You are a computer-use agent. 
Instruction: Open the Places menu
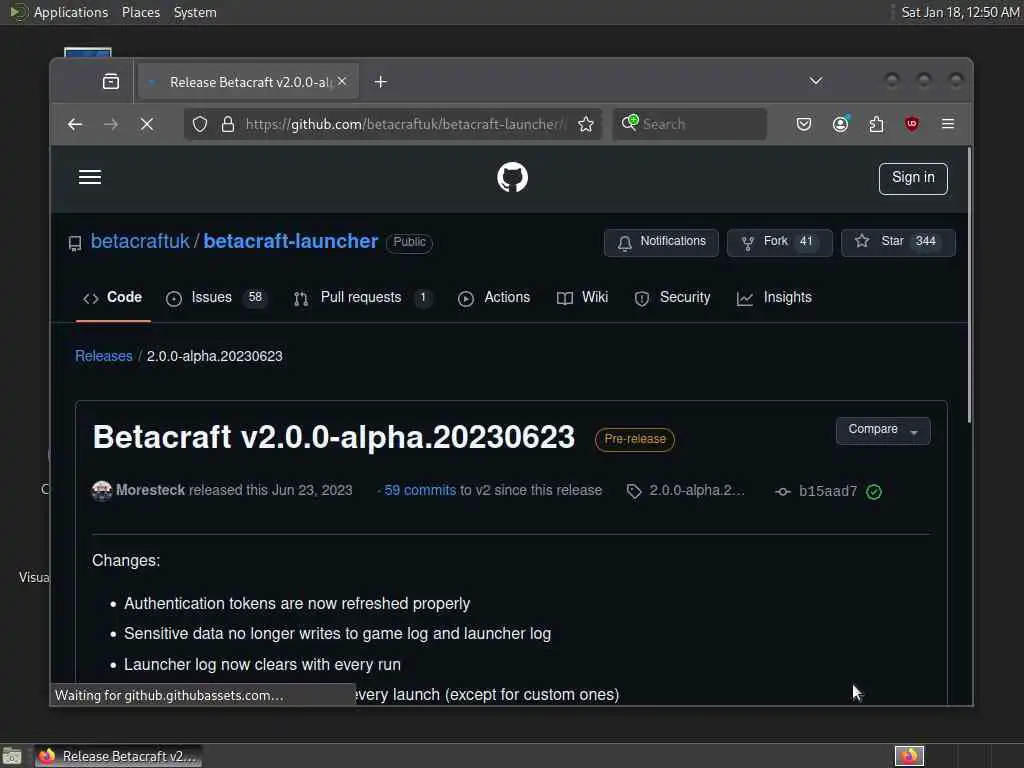click(141, 12)
